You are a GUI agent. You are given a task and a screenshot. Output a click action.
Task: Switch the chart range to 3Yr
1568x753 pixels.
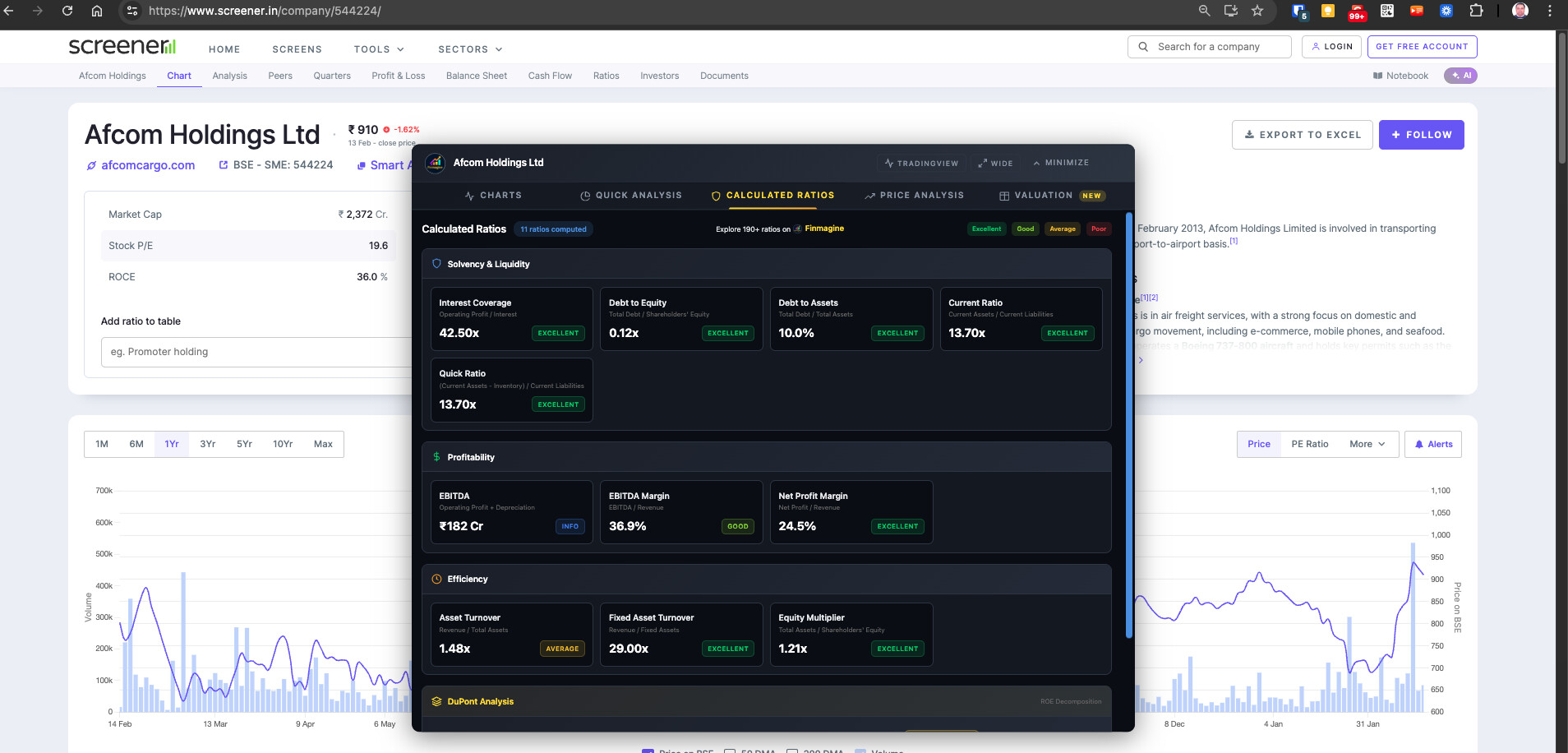click(x=207, y=444)
